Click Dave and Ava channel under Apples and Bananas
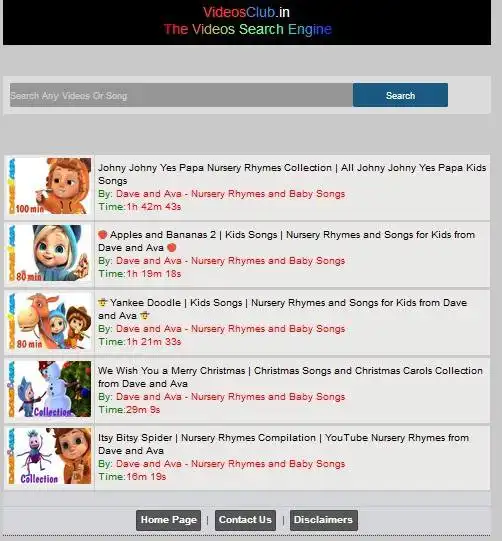502x541 pixels. coord(230,260)
